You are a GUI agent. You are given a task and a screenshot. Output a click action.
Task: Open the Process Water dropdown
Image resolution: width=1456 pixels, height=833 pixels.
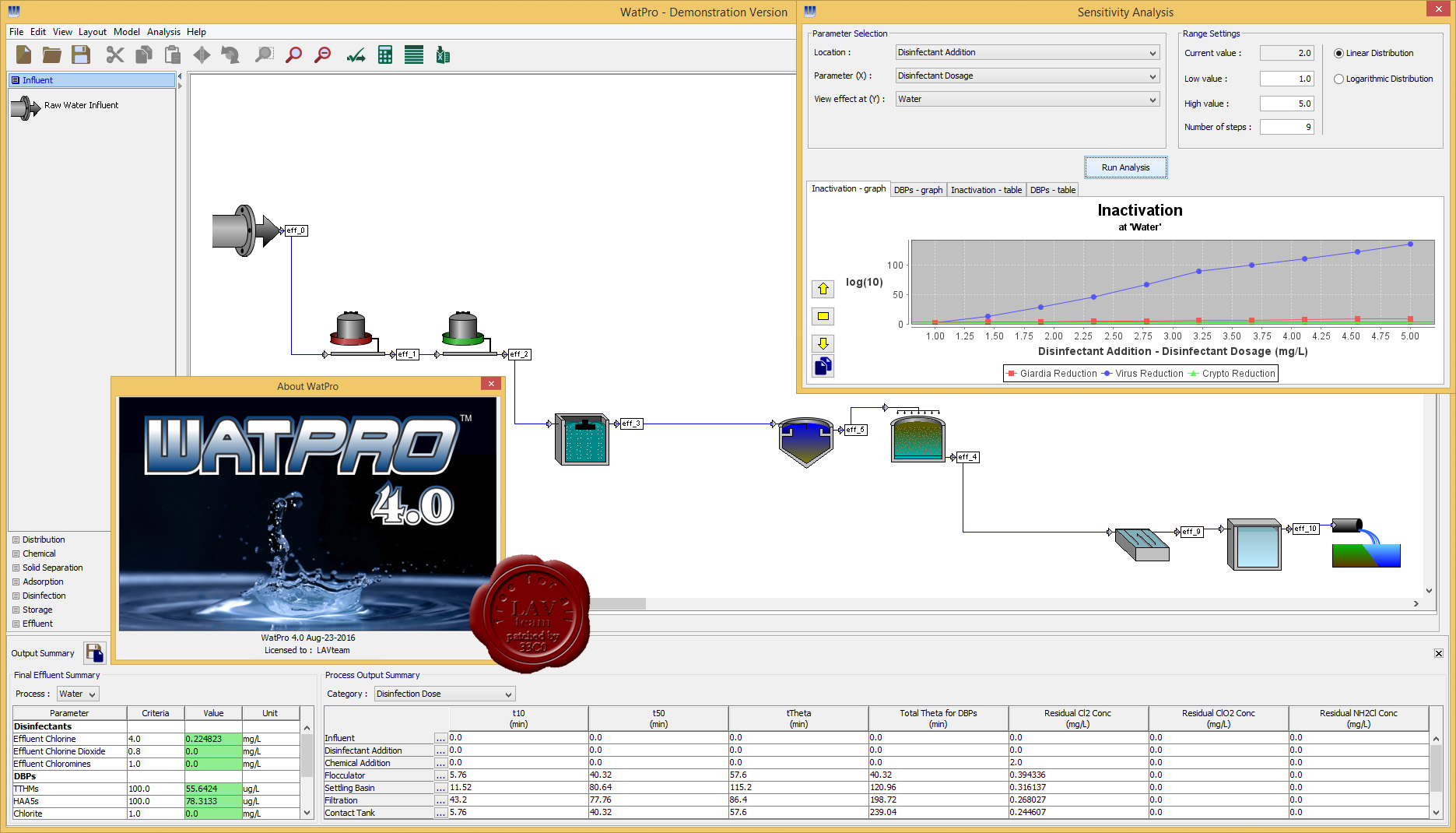coord(78,694)
